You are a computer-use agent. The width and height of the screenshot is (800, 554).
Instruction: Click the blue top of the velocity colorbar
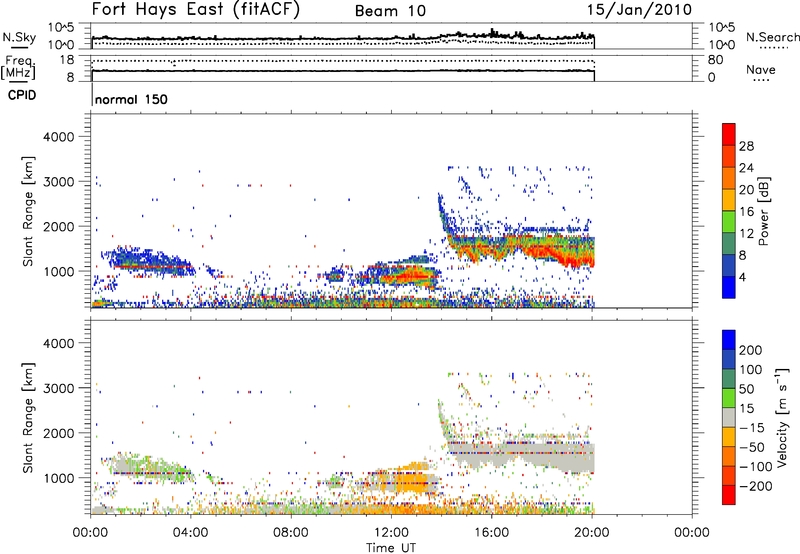729,340
